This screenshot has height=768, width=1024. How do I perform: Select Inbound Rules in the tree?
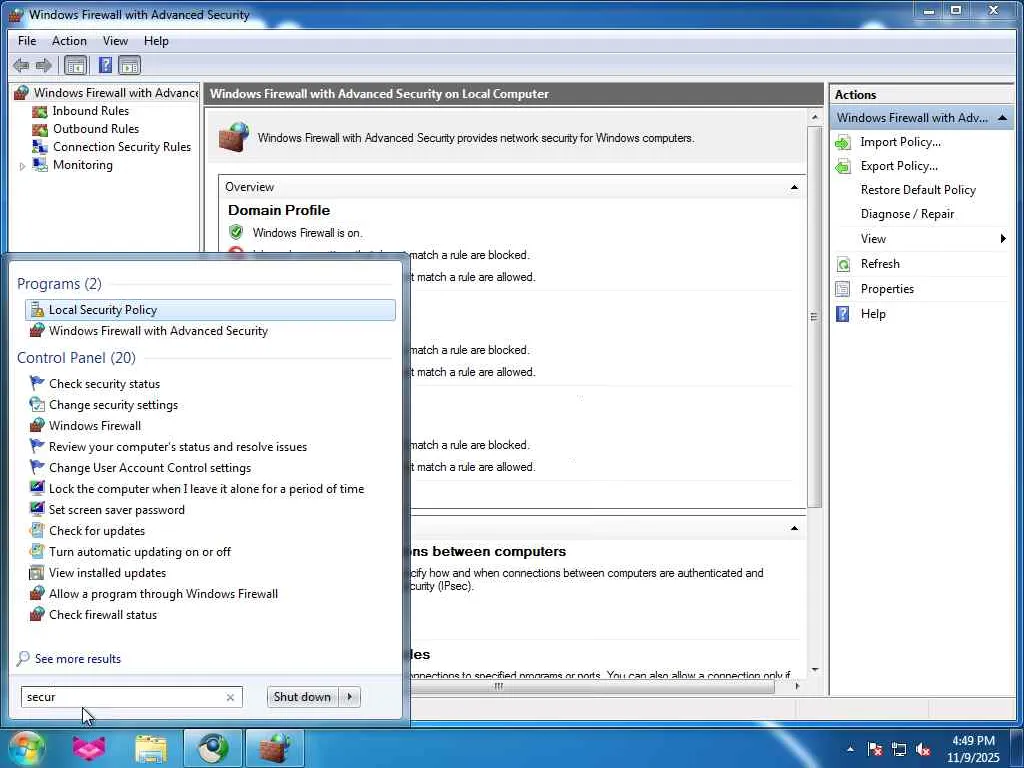point(90,111)
